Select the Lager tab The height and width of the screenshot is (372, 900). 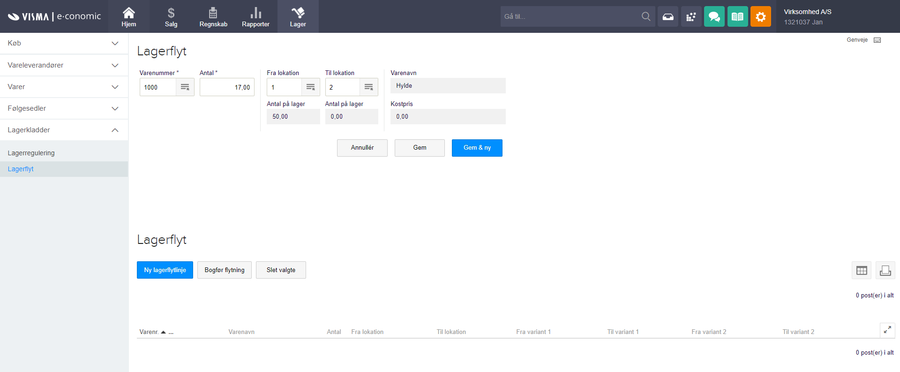click(x=298, y=17)
